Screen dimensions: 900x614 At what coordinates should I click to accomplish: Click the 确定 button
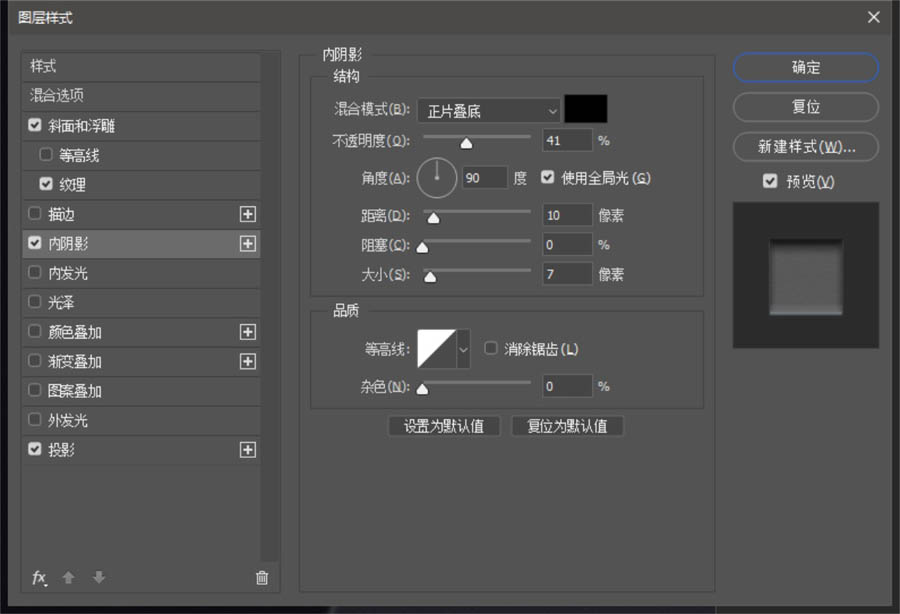pyautogui.click(x=806, y=68)
